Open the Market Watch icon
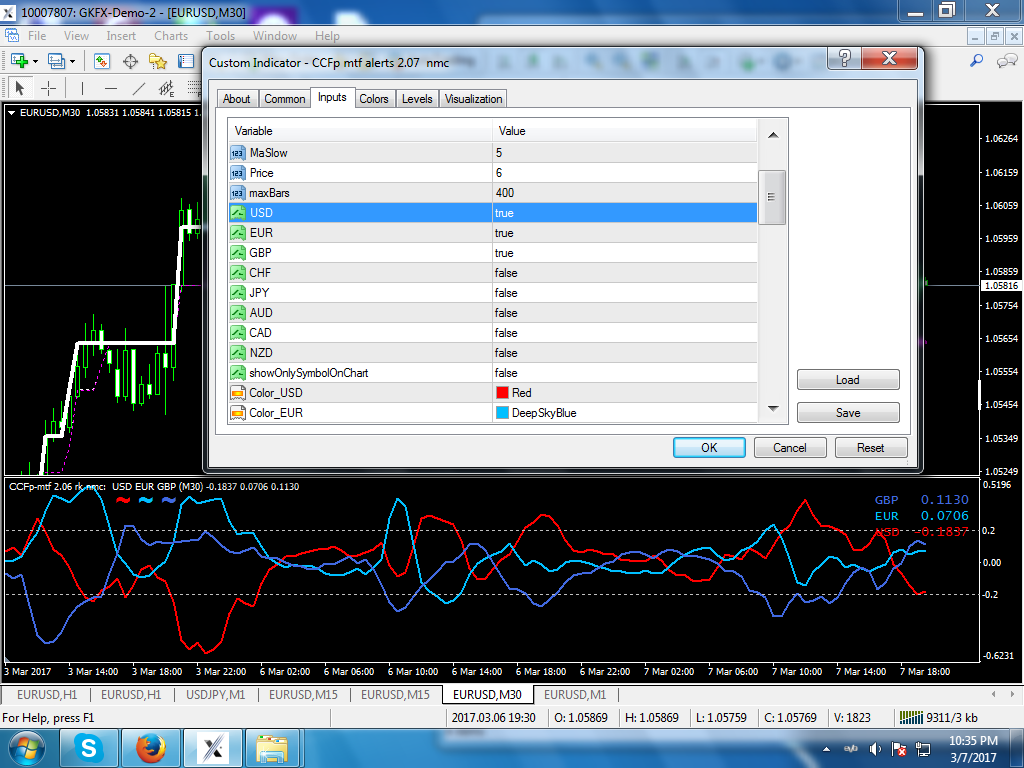 [102, 61]
